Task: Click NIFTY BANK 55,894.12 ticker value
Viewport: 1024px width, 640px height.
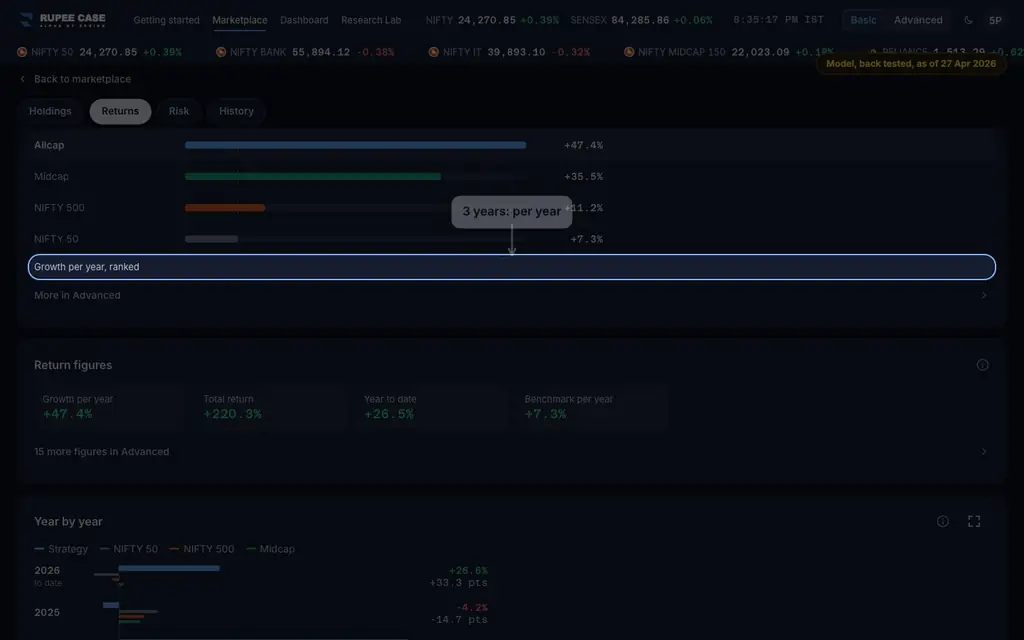Action: pyautogui.click(x=321, y=52)
